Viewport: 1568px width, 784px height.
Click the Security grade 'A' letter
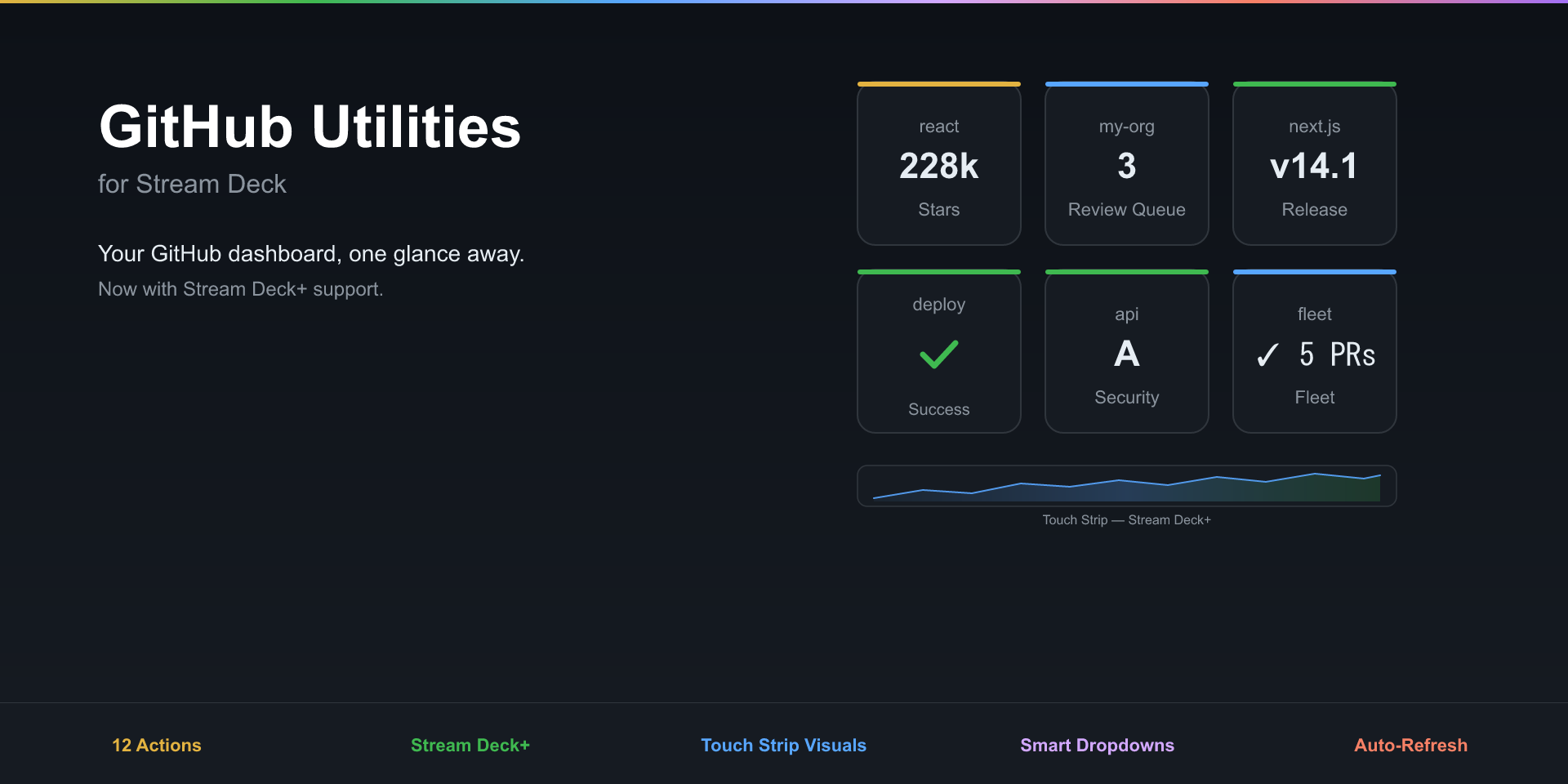[1127, 354]
